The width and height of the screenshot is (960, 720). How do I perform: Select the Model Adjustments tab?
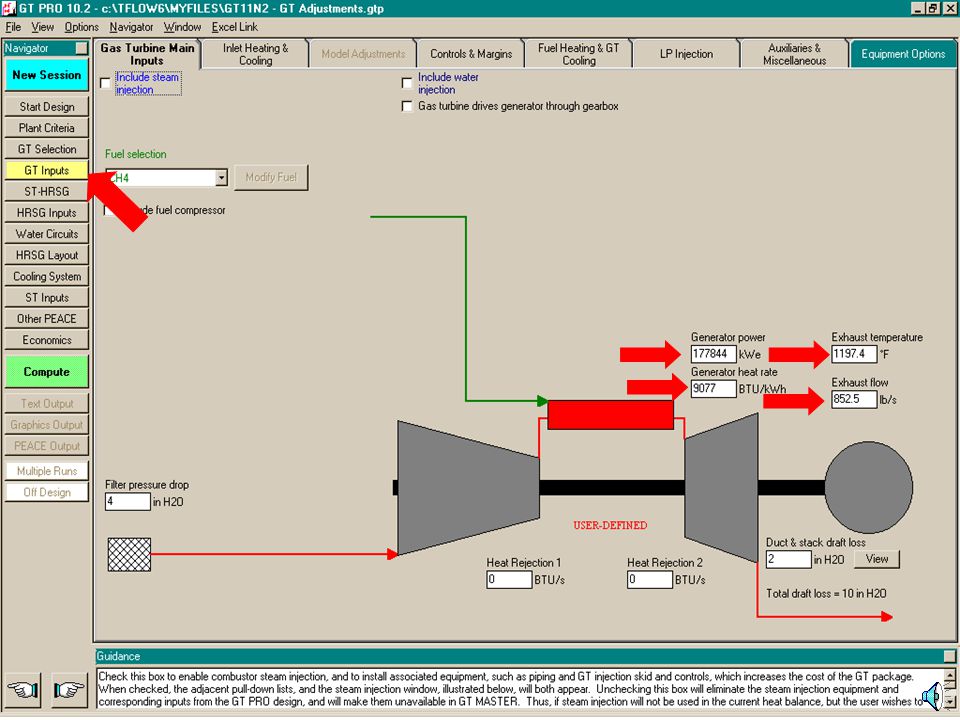[363, 54]
